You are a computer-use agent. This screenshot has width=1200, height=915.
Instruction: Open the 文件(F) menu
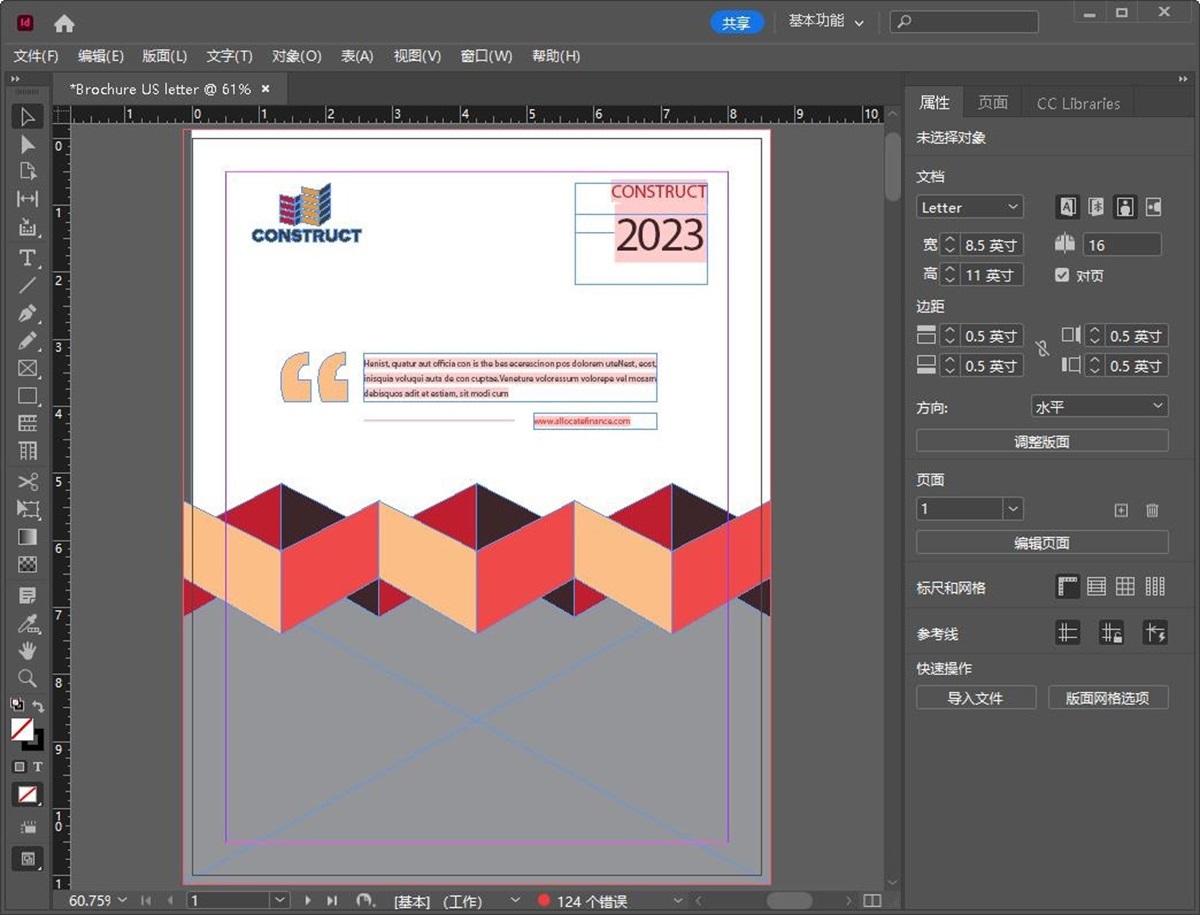35,56
